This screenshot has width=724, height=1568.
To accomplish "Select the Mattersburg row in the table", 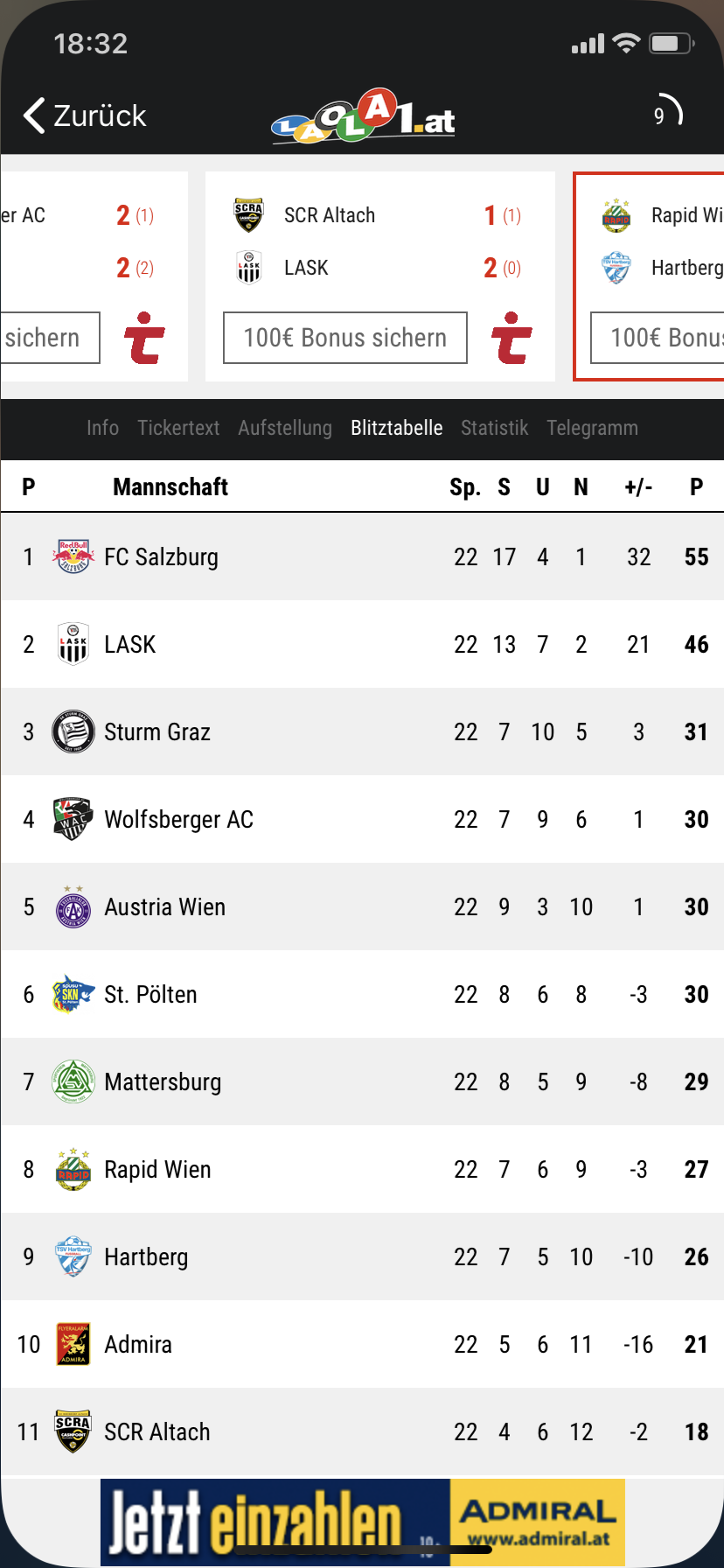I will point(362,1081).
